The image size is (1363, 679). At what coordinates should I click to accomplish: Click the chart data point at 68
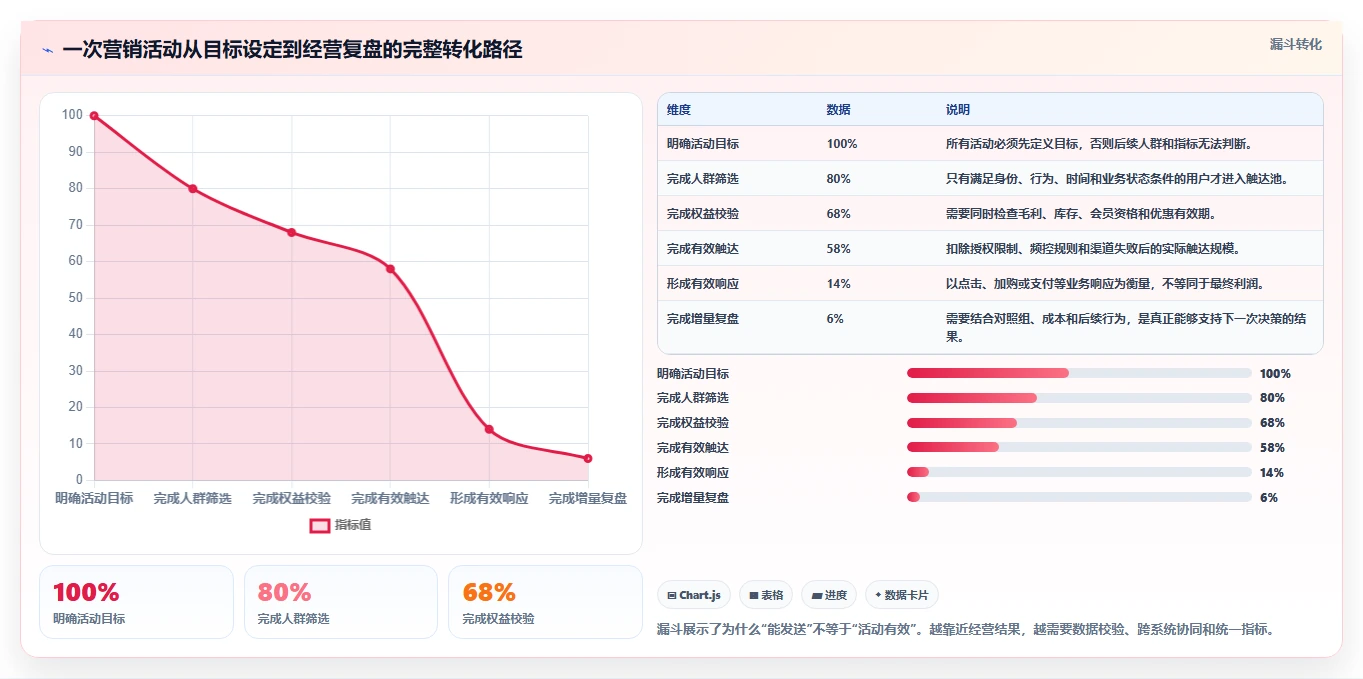(x=292, y=232)
